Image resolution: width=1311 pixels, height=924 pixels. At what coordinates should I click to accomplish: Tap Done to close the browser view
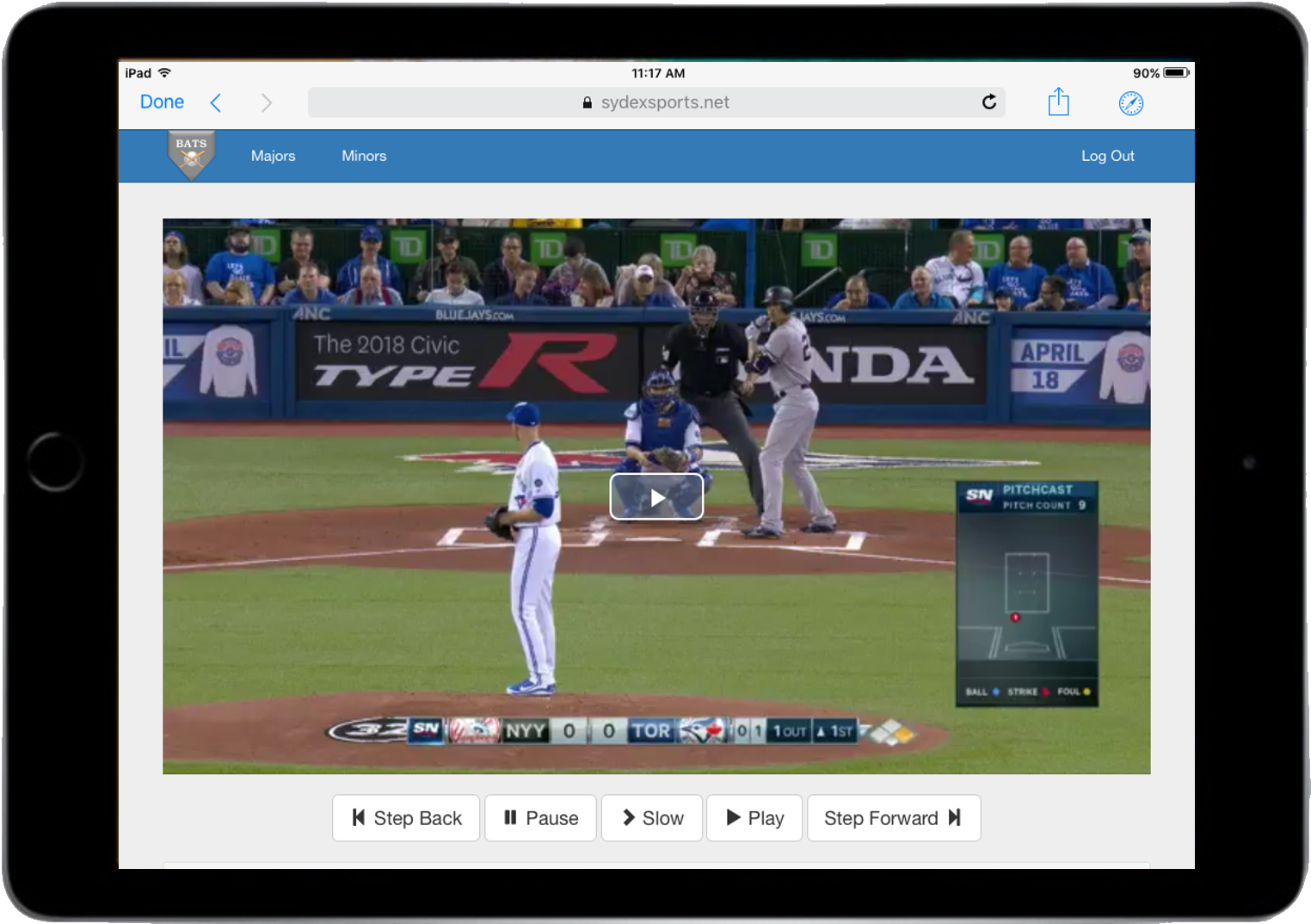(x=162, y=102)
